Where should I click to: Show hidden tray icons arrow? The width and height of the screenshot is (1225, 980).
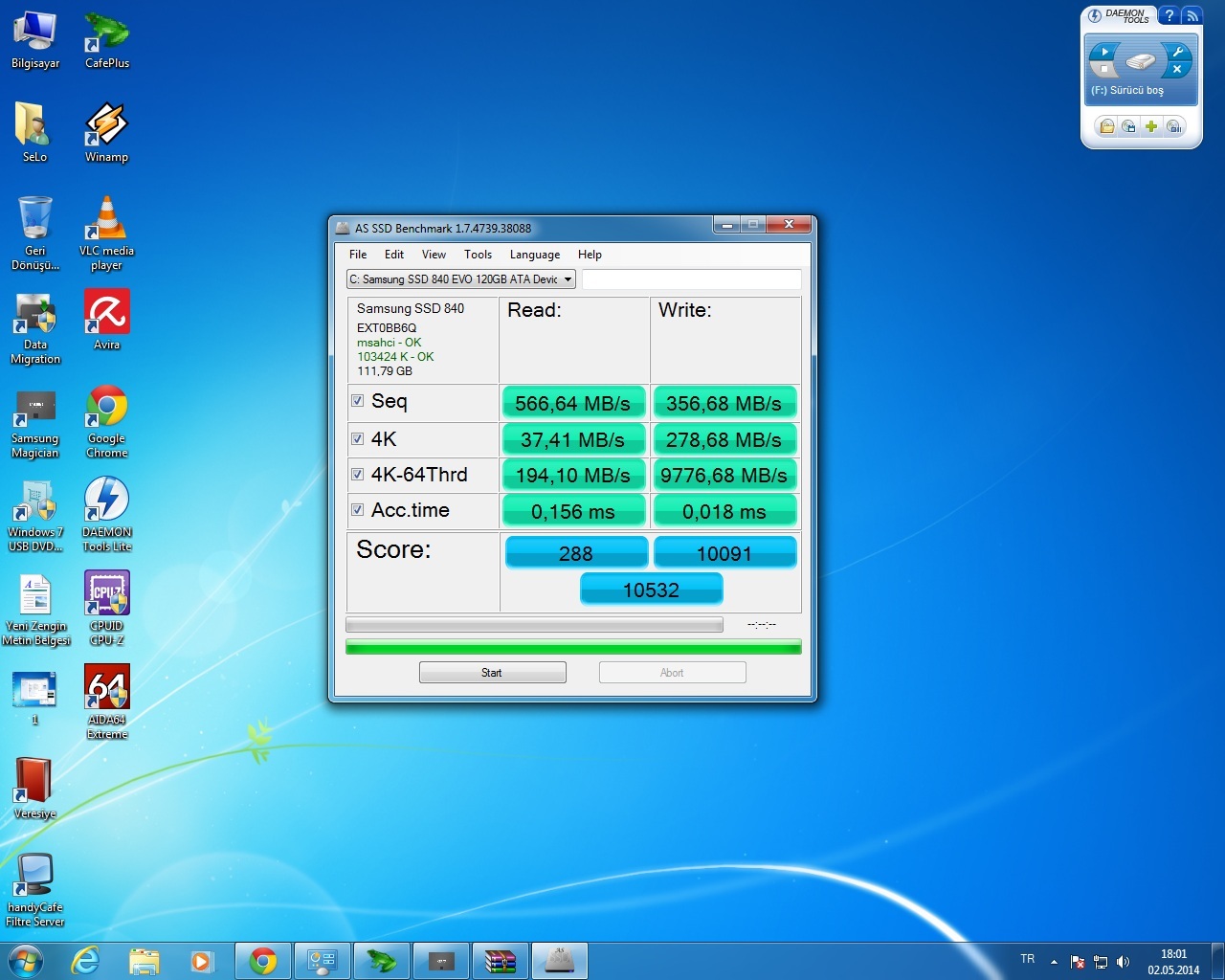tap(1054, 962)
